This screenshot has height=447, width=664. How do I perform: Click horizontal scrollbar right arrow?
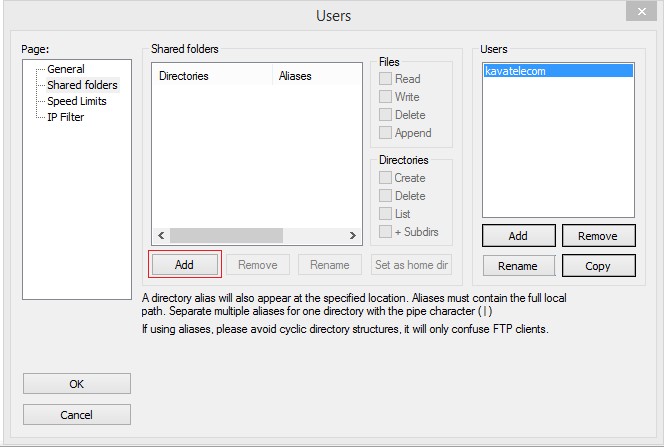tap(353, 235)
